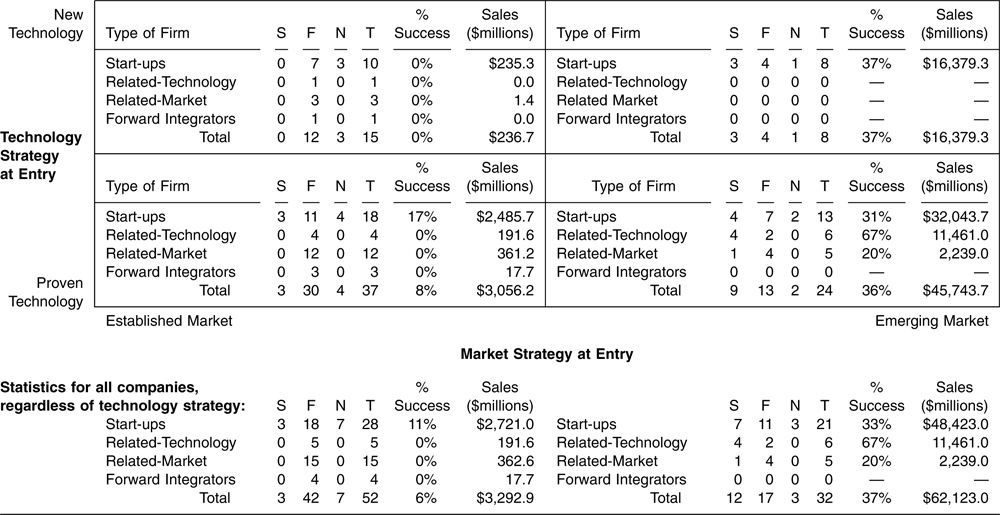
Task: Click the $3,292.9 total sales figure
Action: tap(503, 498)
